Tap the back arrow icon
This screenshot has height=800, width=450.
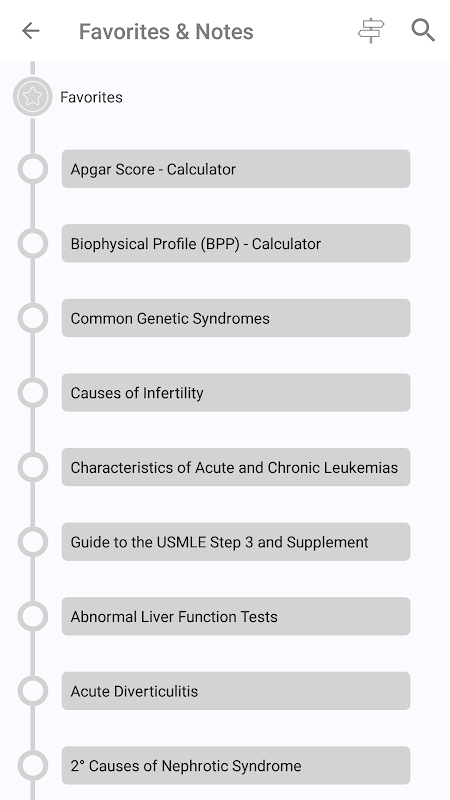(31, 31)
